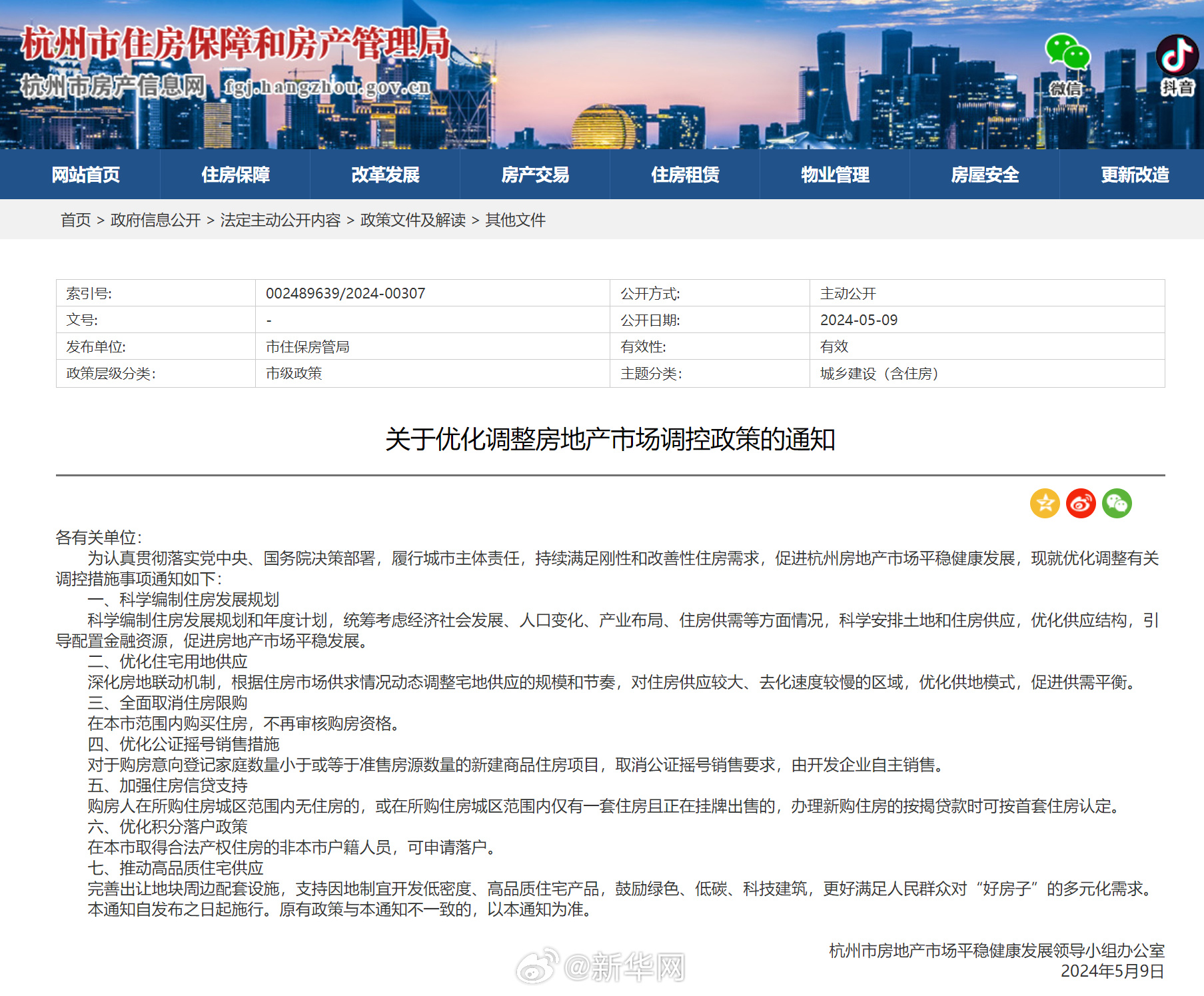
Task: Click the 文号: label cell
Action: 156,320
